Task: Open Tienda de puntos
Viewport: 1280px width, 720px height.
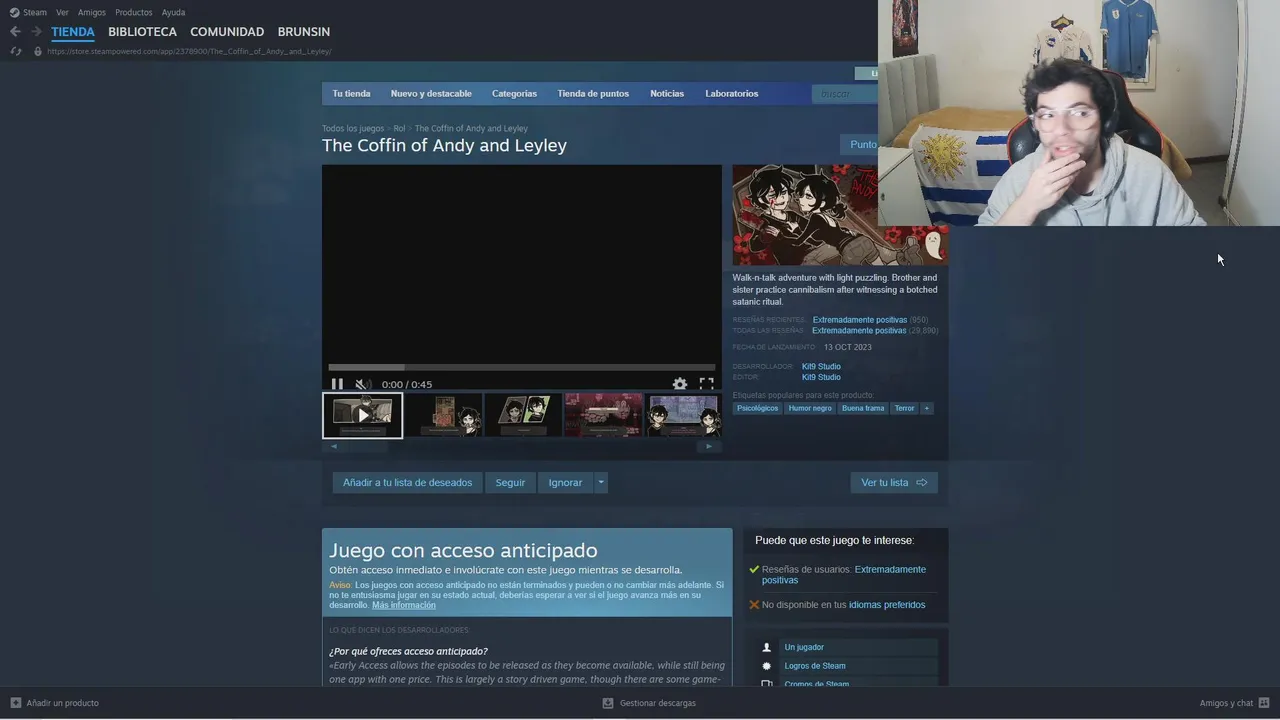Action: point(593,93)
